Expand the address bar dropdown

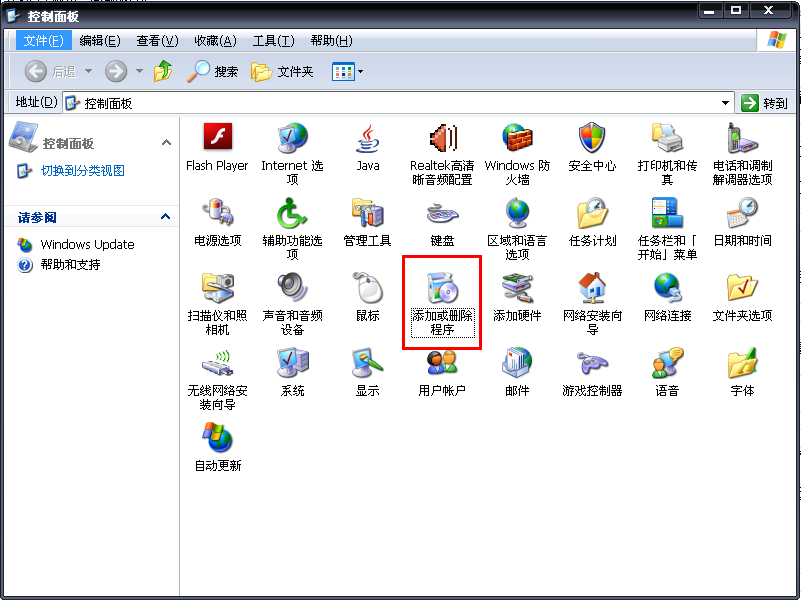click(x=725, y=103)
